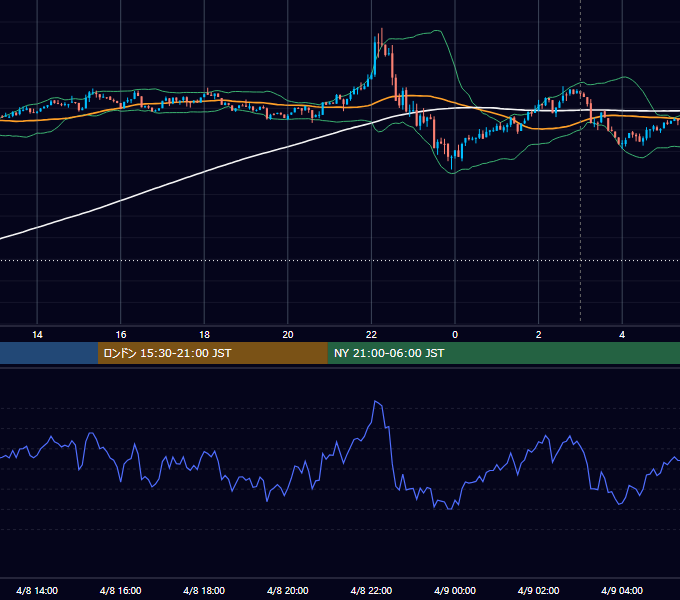The image size is (680, 600).
Task: Click the ロンドン 15:30-21:00 JST session bar
Action: pos(212,353)
